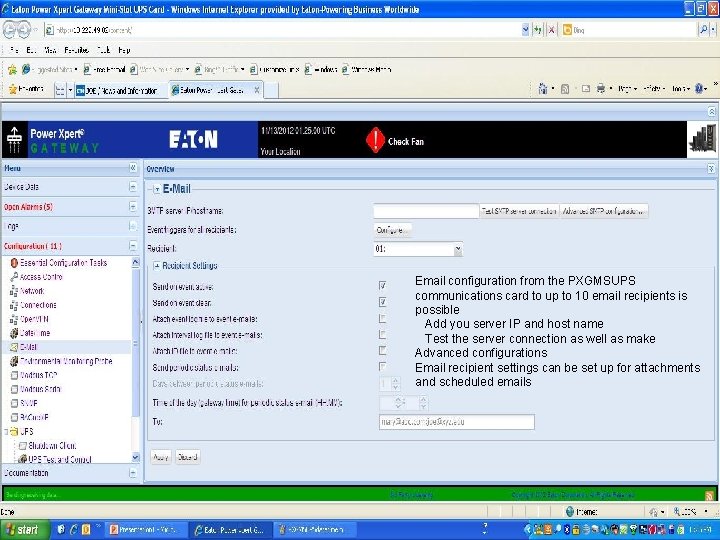720x540 pixels.
Task: Open the Edit menu
Action: tap(31, 50)
